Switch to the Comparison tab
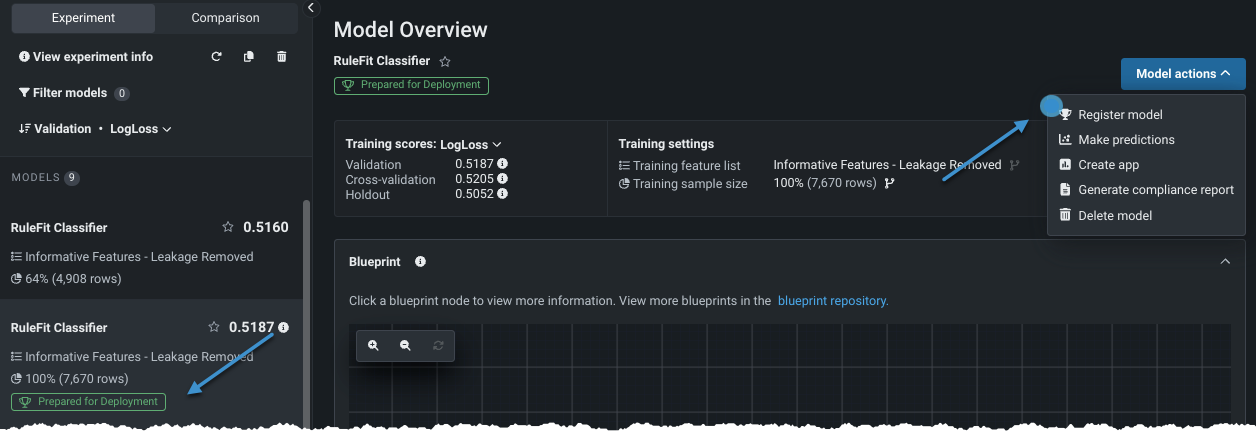1256x431 pixels. click(225, 18)
